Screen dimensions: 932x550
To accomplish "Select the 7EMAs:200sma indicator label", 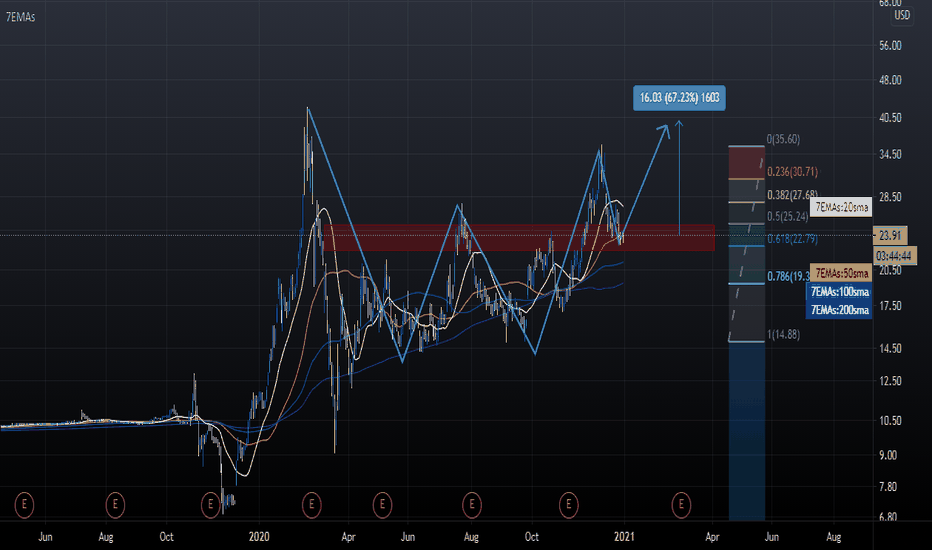I will [839, 310].
